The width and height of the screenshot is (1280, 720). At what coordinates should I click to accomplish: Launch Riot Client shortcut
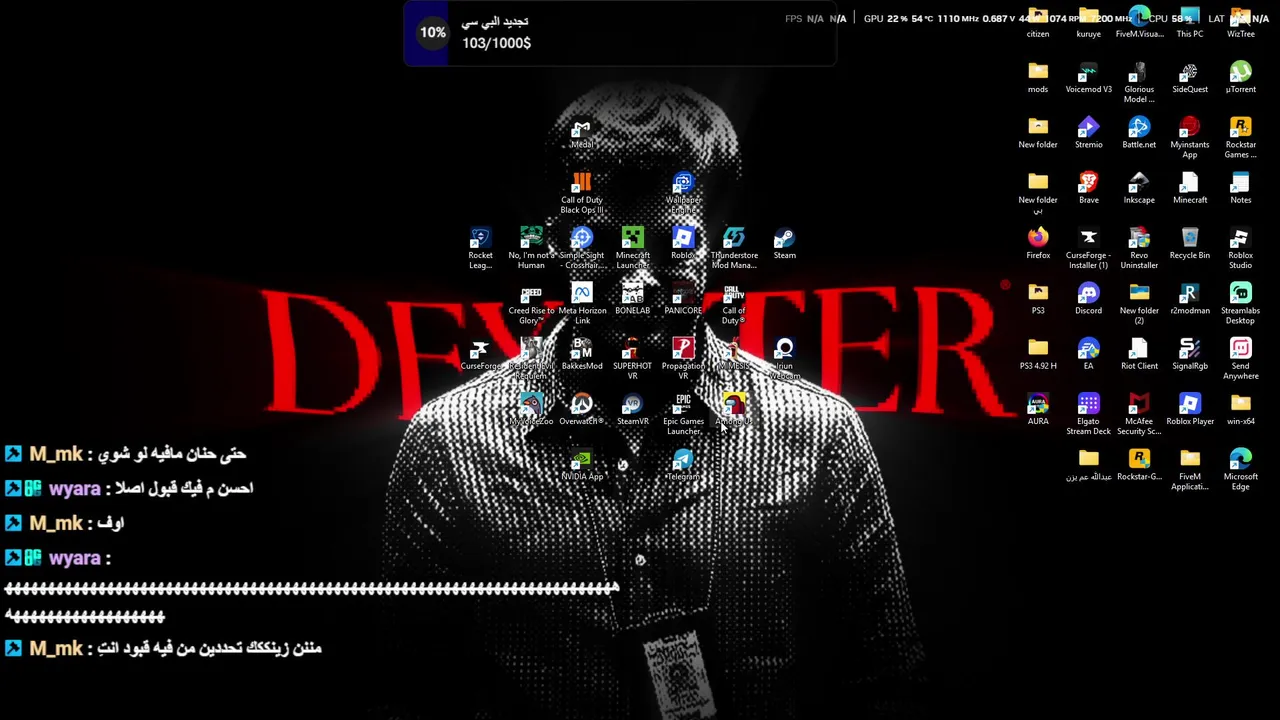(1139, 354)
